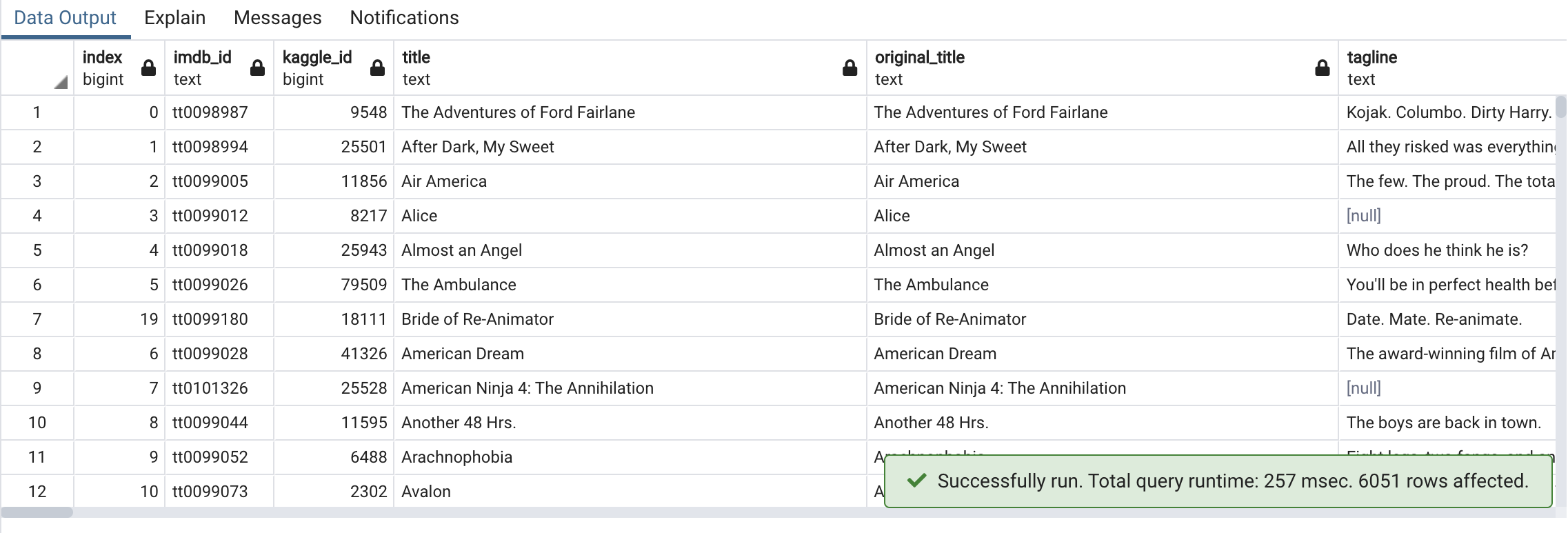Viewport: 1568px width, 533px height.
Task: Click the lock icon on index column
Action: 148,68
